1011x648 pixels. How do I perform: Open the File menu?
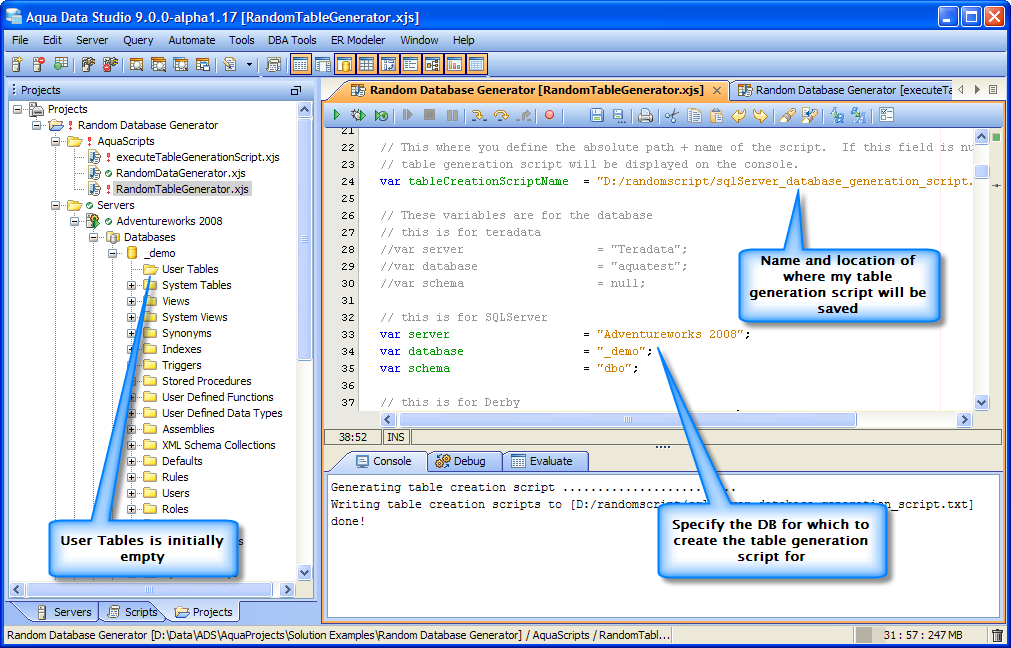[20, 40]
